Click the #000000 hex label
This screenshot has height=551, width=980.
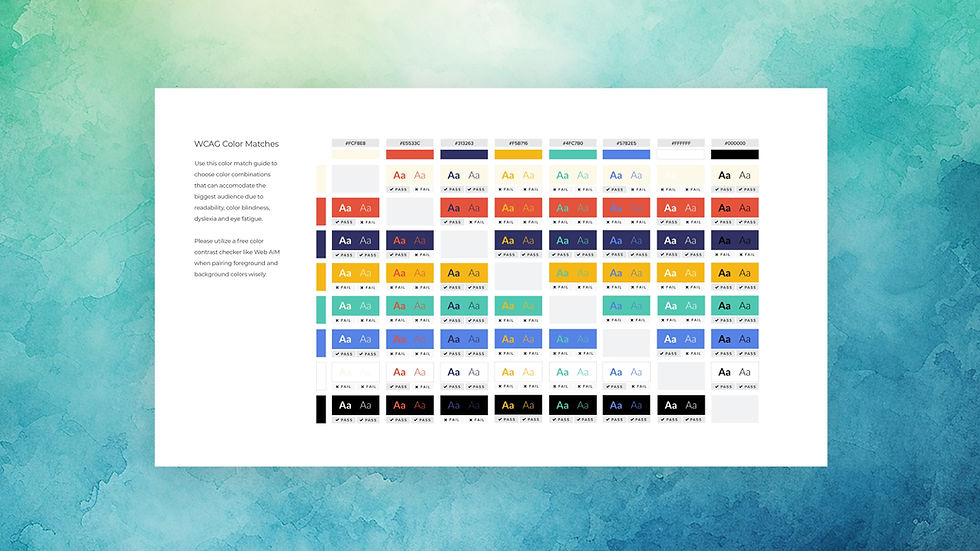tap(735, 143)
